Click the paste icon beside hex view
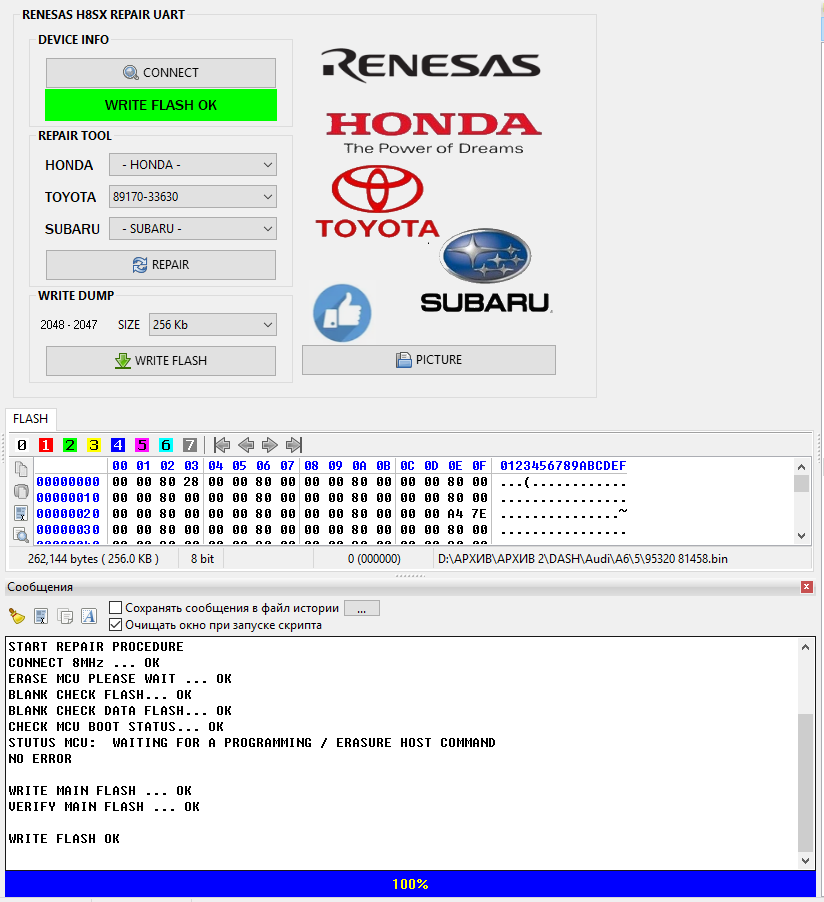This screenshot has width=824, height=902. (21, 491)
